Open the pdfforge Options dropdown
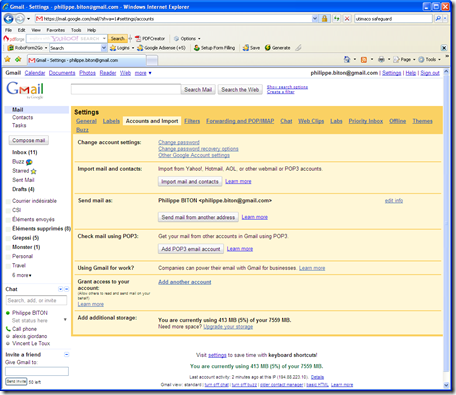The image size is (456, 395). click(x=199, y=39)
